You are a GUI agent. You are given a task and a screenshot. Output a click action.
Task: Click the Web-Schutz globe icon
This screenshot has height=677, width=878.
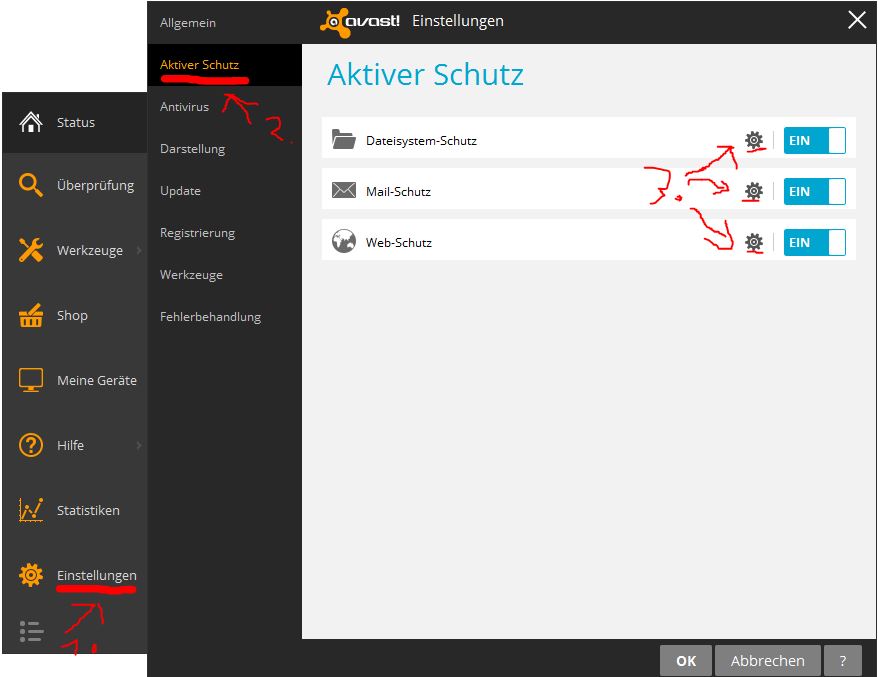(343, 241)
